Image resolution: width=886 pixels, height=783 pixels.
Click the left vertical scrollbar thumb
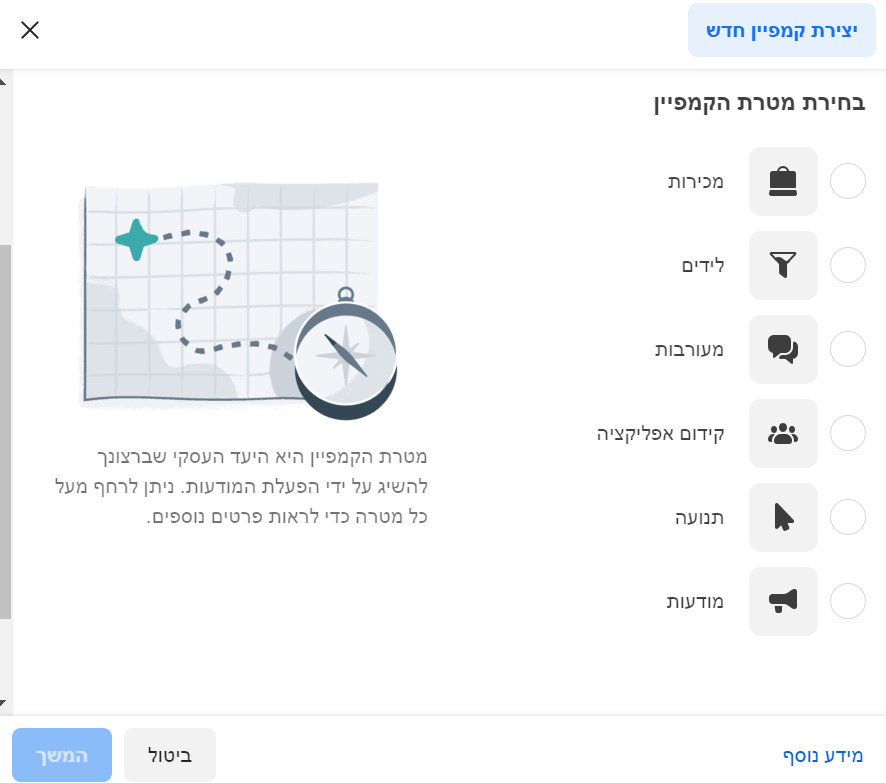(5, 430)
